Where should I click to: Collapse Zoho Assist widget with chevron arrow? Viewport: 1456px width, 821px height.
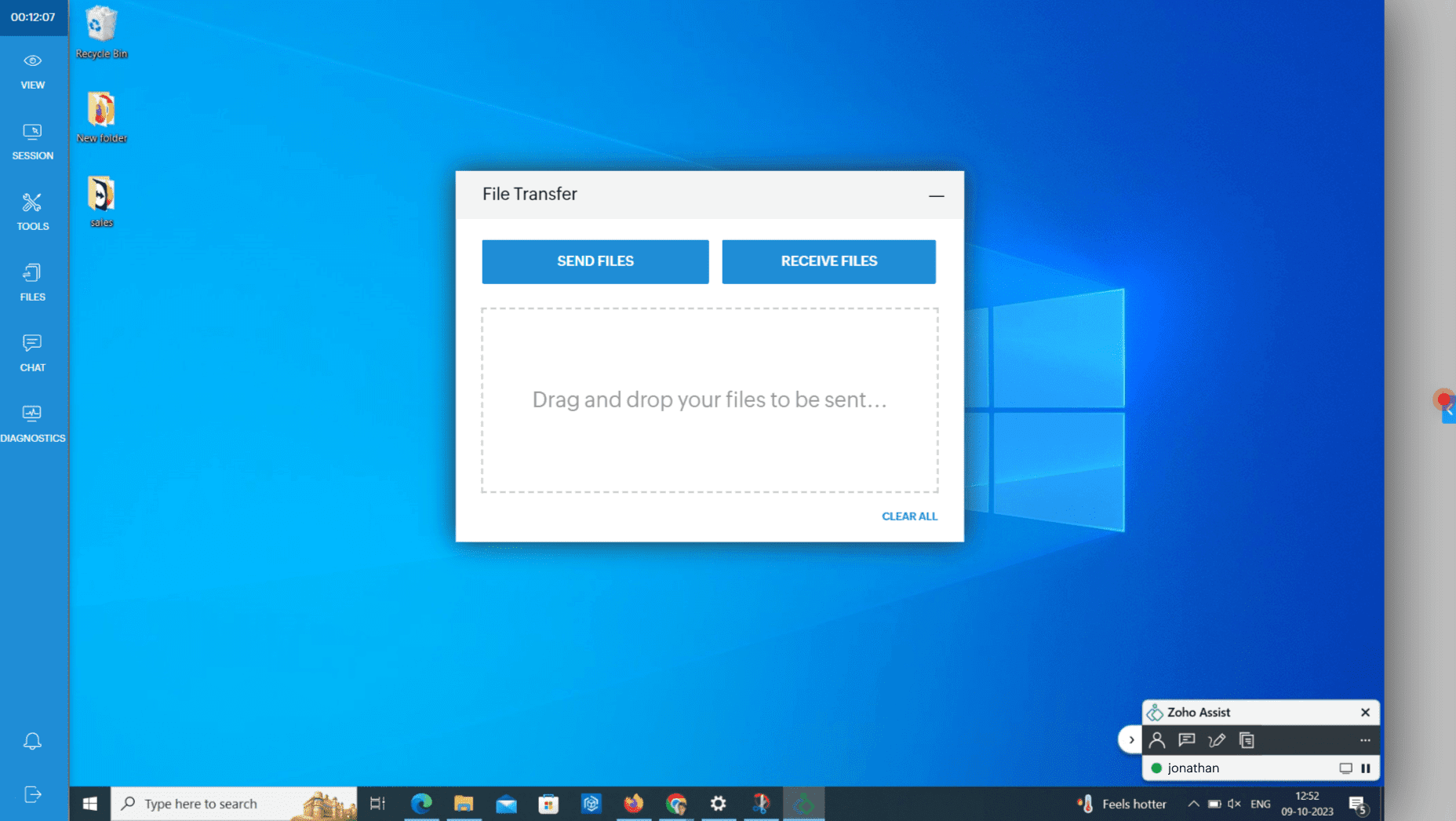[x=1130, y=740]
